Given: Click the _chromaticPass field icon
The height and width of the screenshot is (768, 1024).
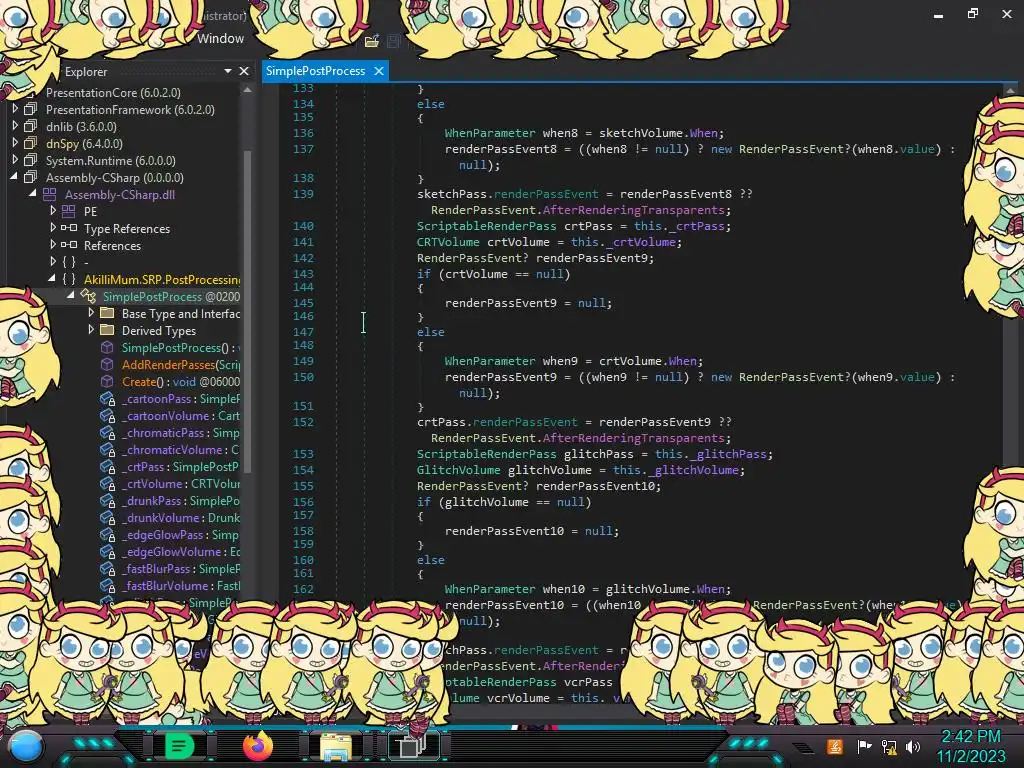Looking at the screenshot, I should 107,432.
